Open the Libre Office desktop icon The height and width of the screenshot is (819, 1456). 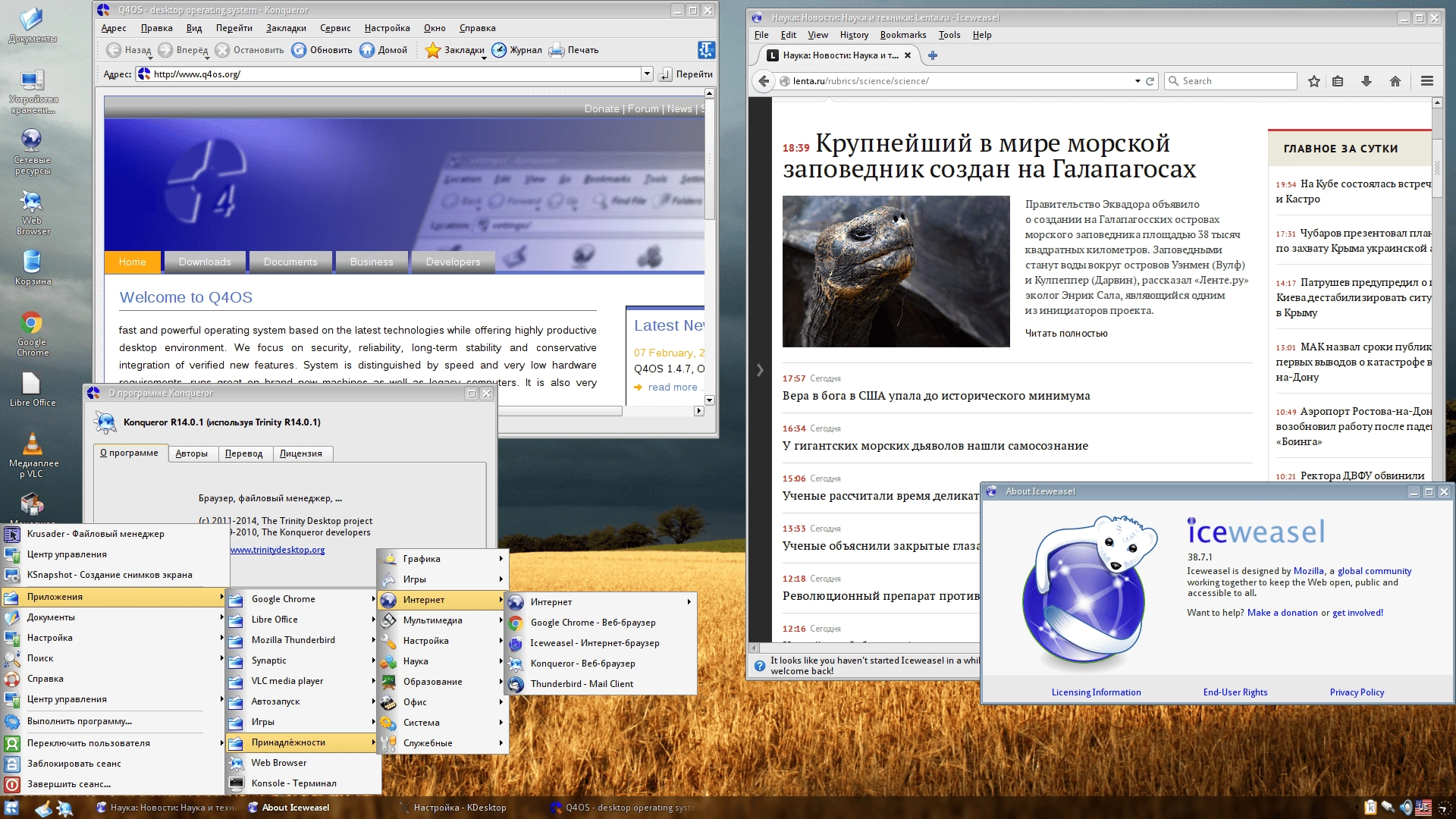(x=32, y=383)
